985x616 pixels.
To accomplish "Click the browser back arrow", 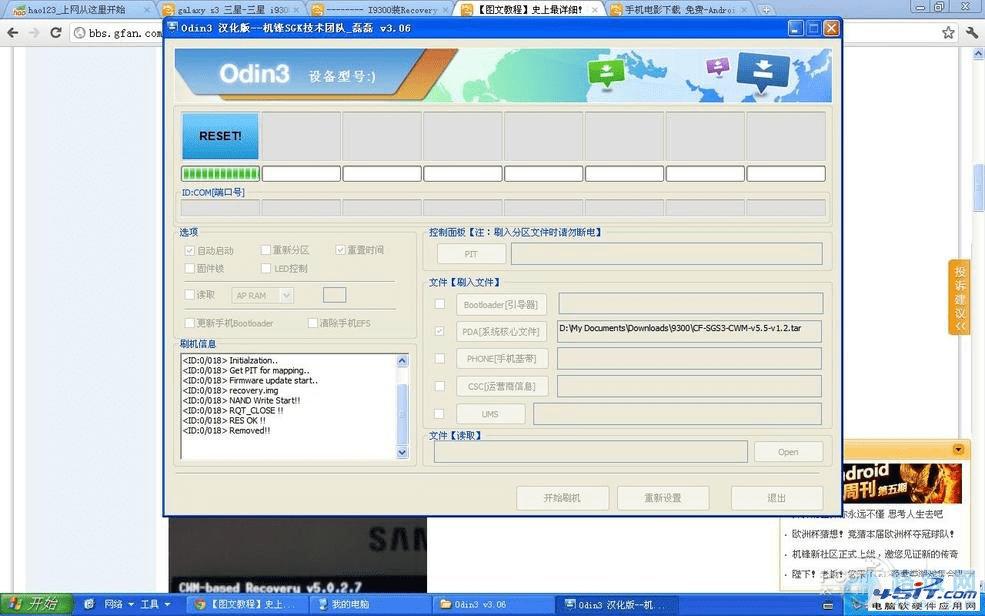I will [x=11, y=32].
